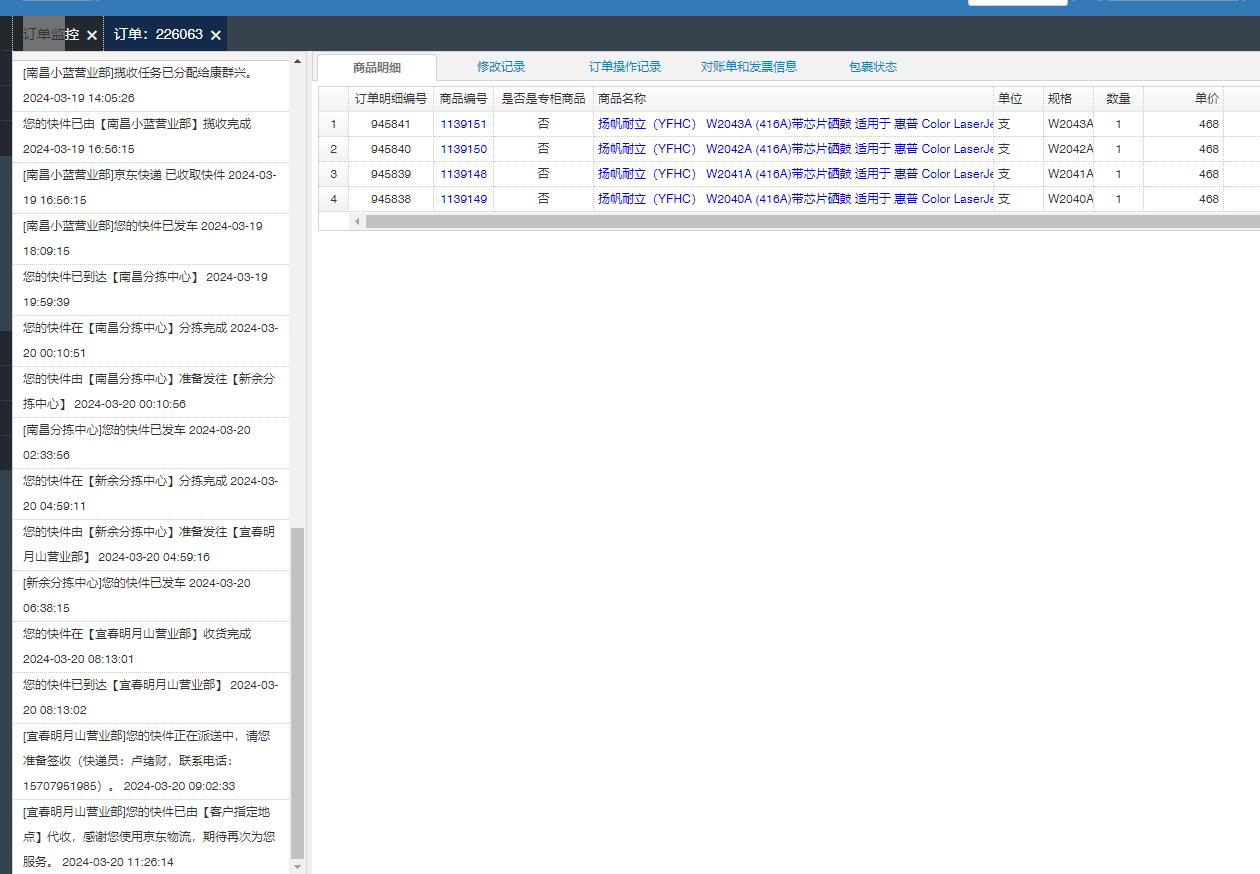
Task: Select specification cell W2043A
Action: 1069,124
